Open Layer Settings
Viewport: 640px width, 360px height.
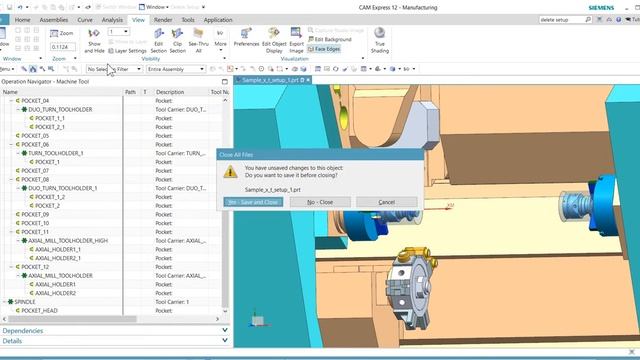pos(127,51)
